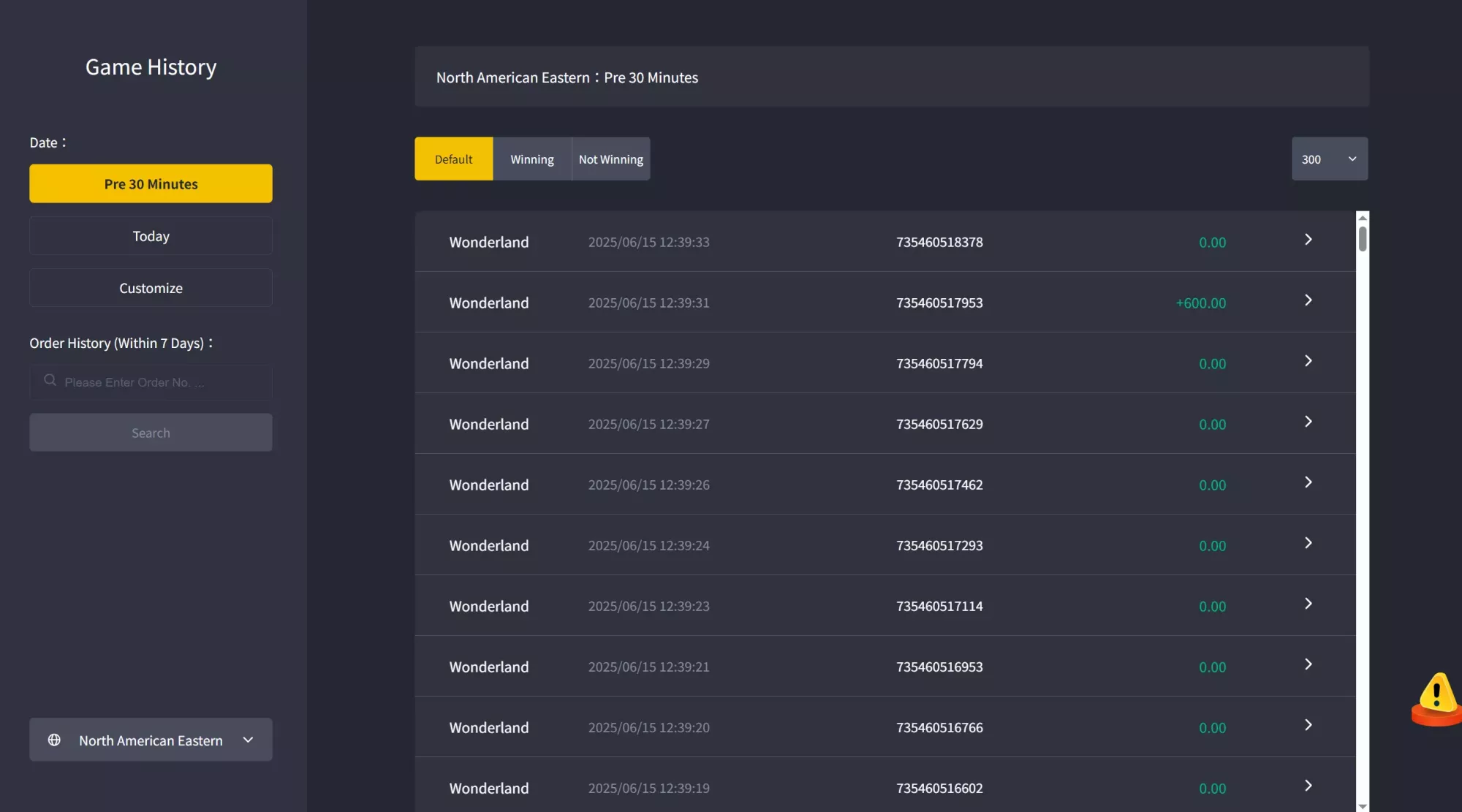Open details arrow for order 735460517462
This screenshot has width=1462, height=812.
(x=1308, y=482)
